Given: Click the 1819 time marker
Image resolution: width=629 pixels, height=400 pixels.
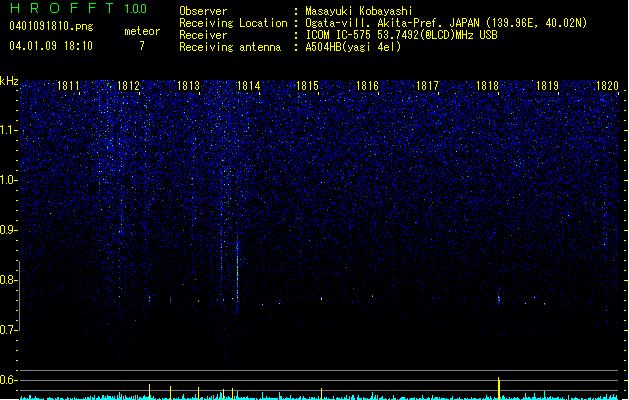Looking at the screenshot, I should pos(547,86).
